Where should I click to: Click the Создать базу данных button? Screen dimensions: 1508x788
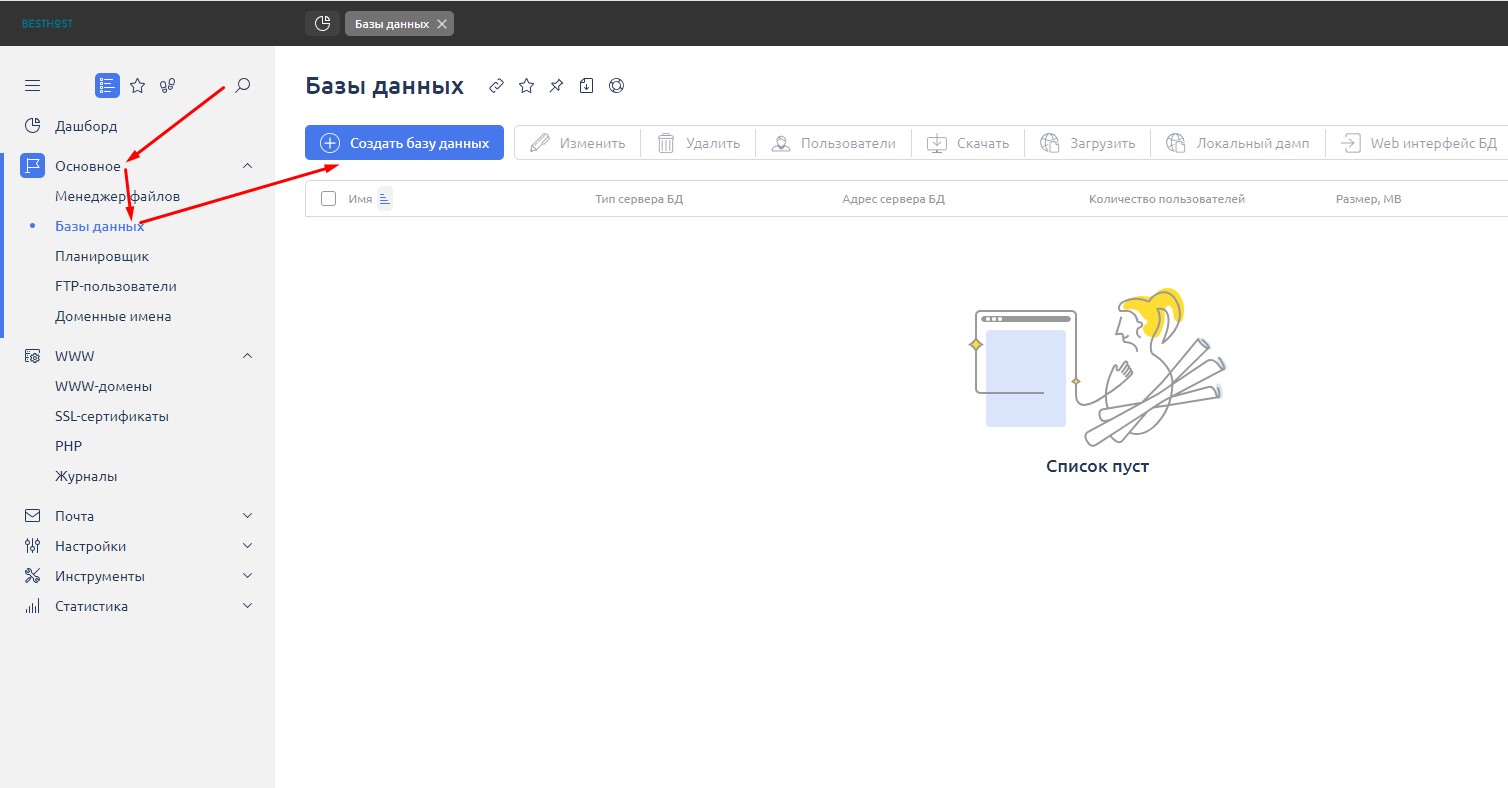(404, 143)
